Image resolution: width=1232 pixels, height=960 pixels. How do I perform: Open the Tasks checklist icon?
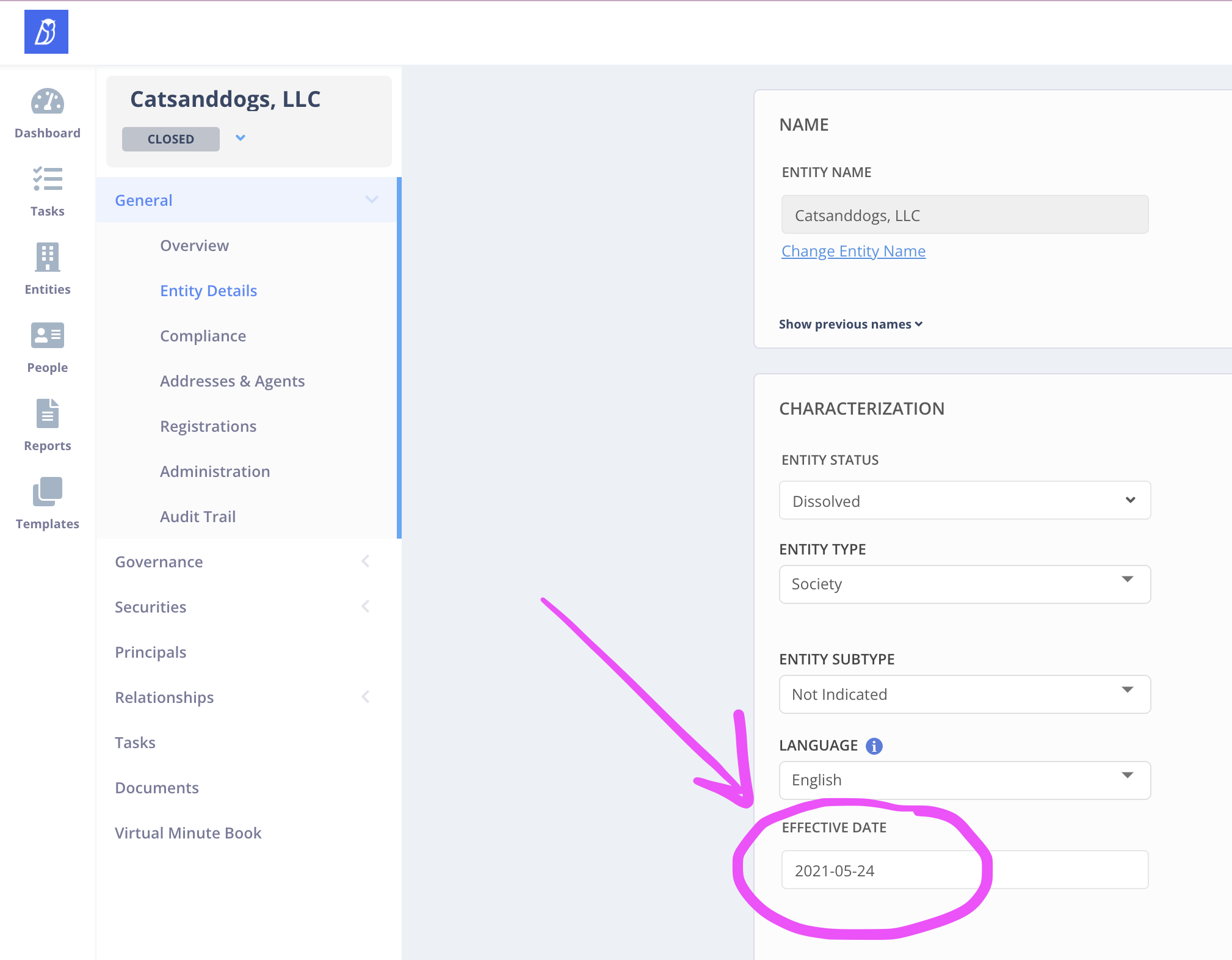(48, 180)
